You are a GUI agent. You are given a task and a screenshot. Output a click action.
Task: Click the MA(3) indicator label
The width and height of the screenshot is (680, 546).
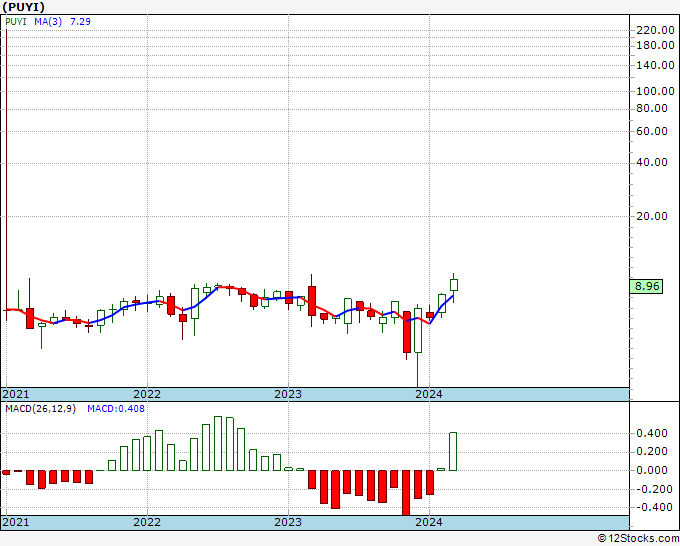click(48, 21)
